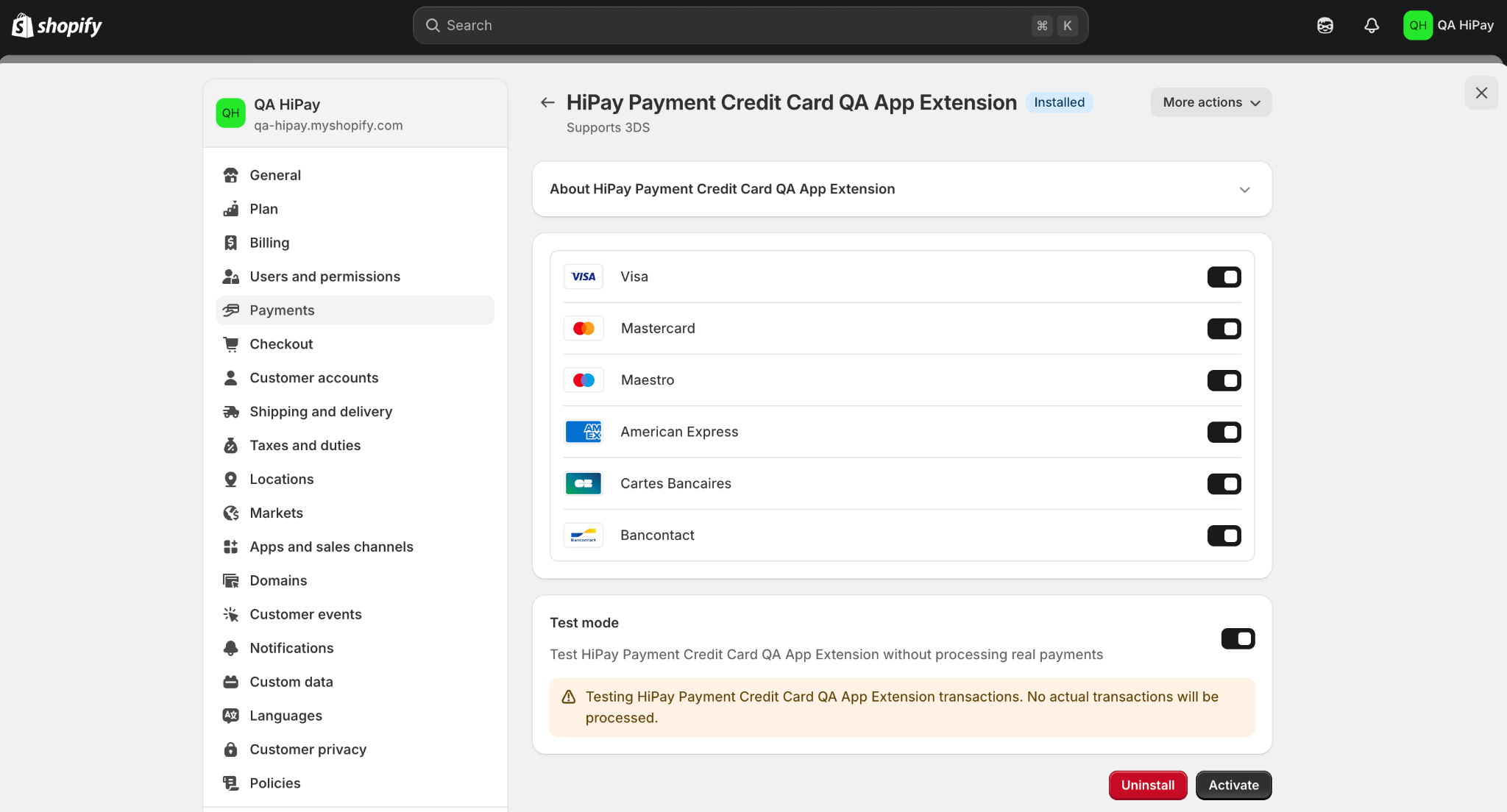Click the warning triangle icon in banner

coord(569,697)
